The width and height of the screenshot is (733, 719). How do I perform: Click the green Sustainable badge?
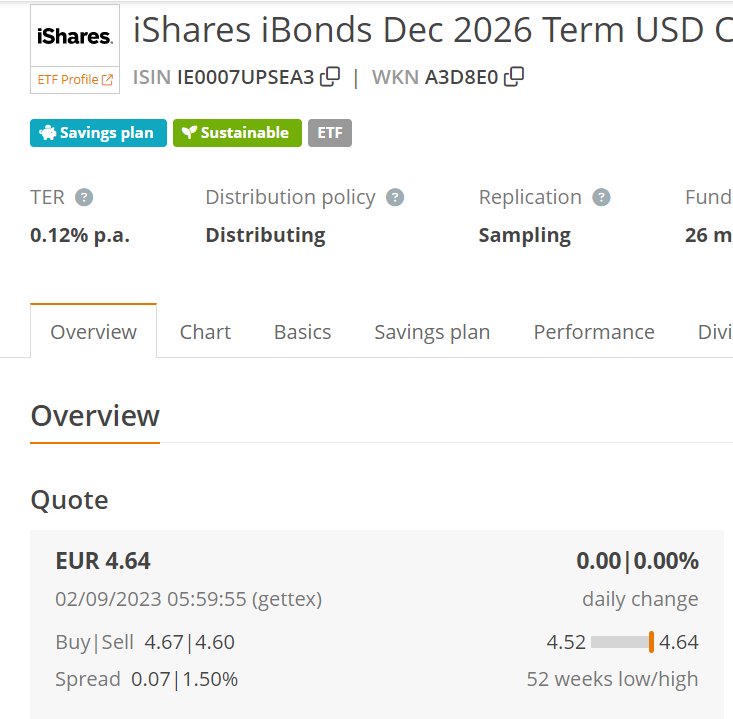coord(237,133)
